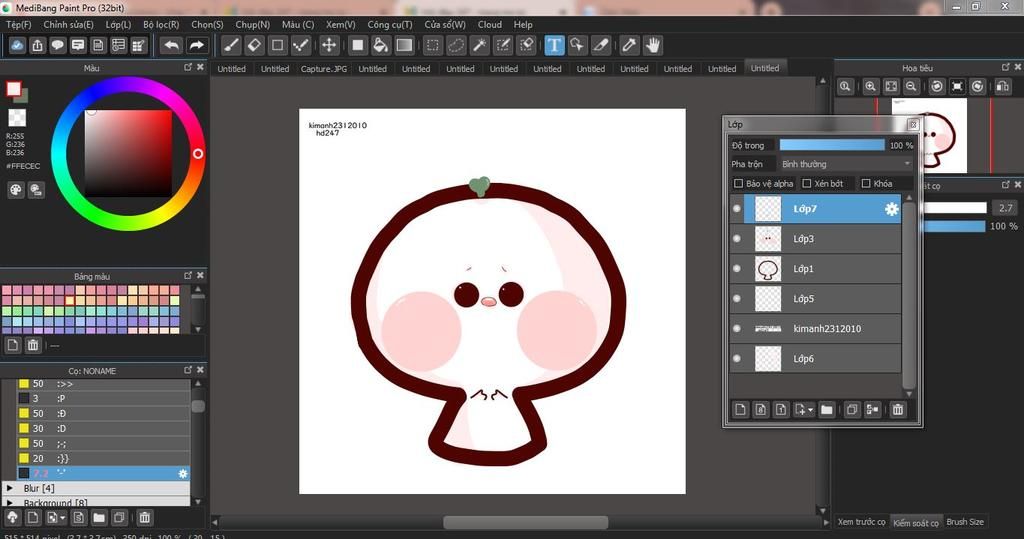The image size is (1024, 539).
Task: Click the red ring on hue wheel
Action: point(198,154)
